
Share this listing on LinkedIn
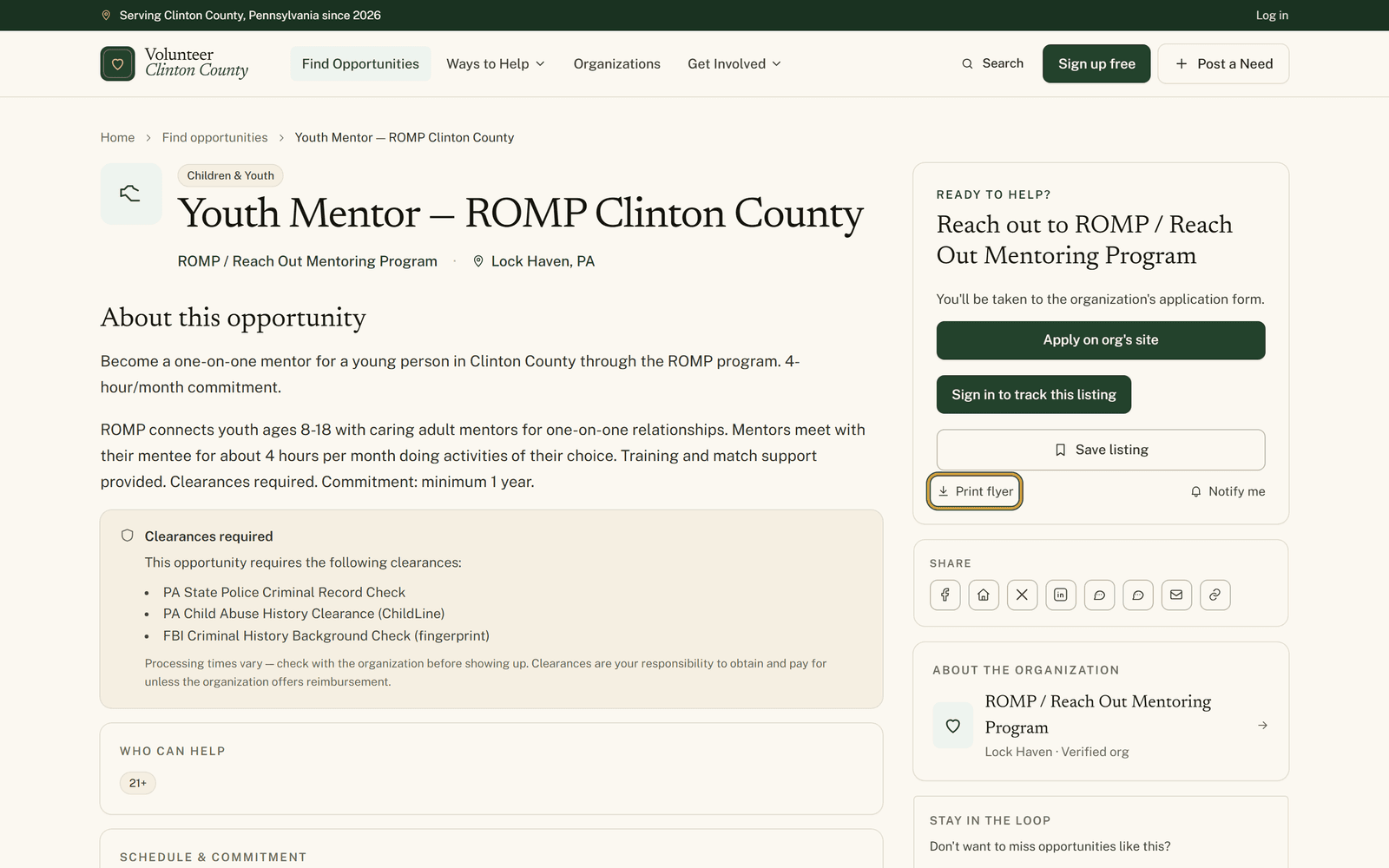pos(1061,595)
